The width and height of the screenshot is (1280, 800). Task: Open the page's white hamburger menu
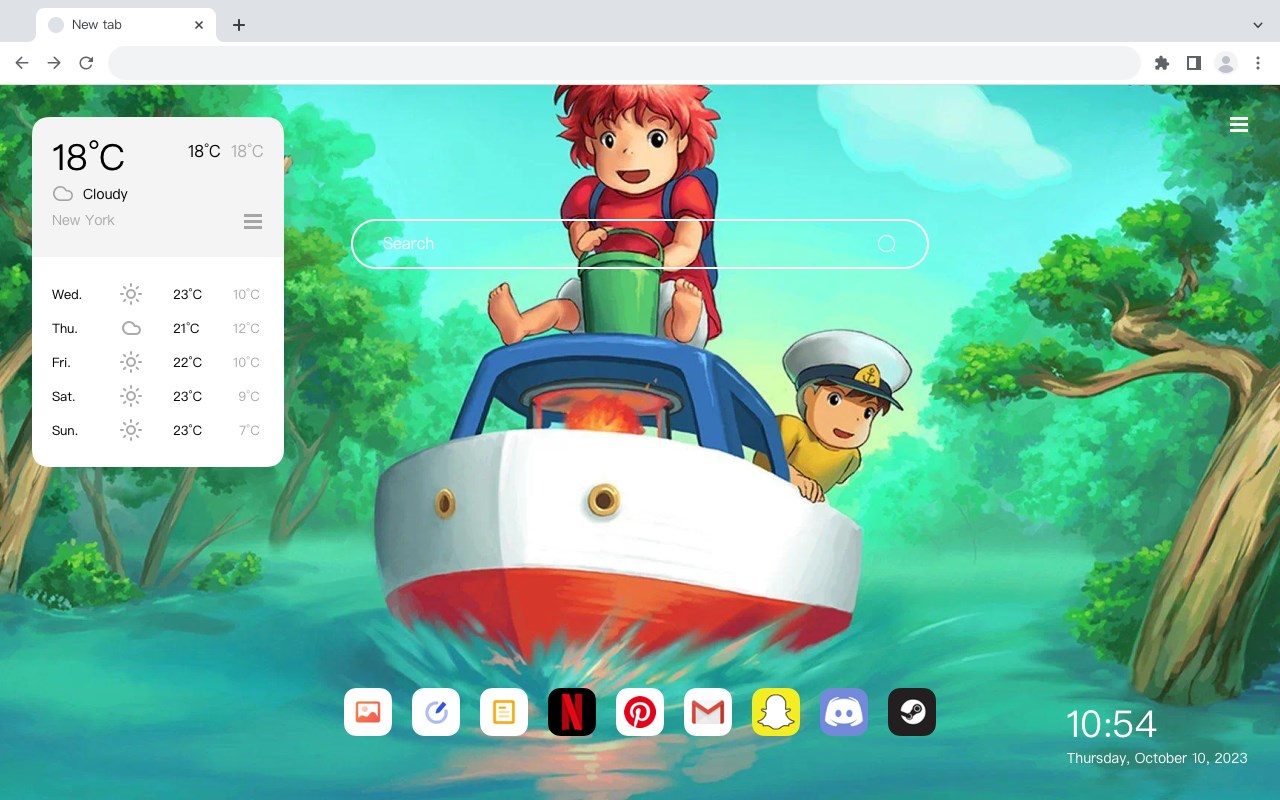pyautogui.click(x=1239, y=124)
